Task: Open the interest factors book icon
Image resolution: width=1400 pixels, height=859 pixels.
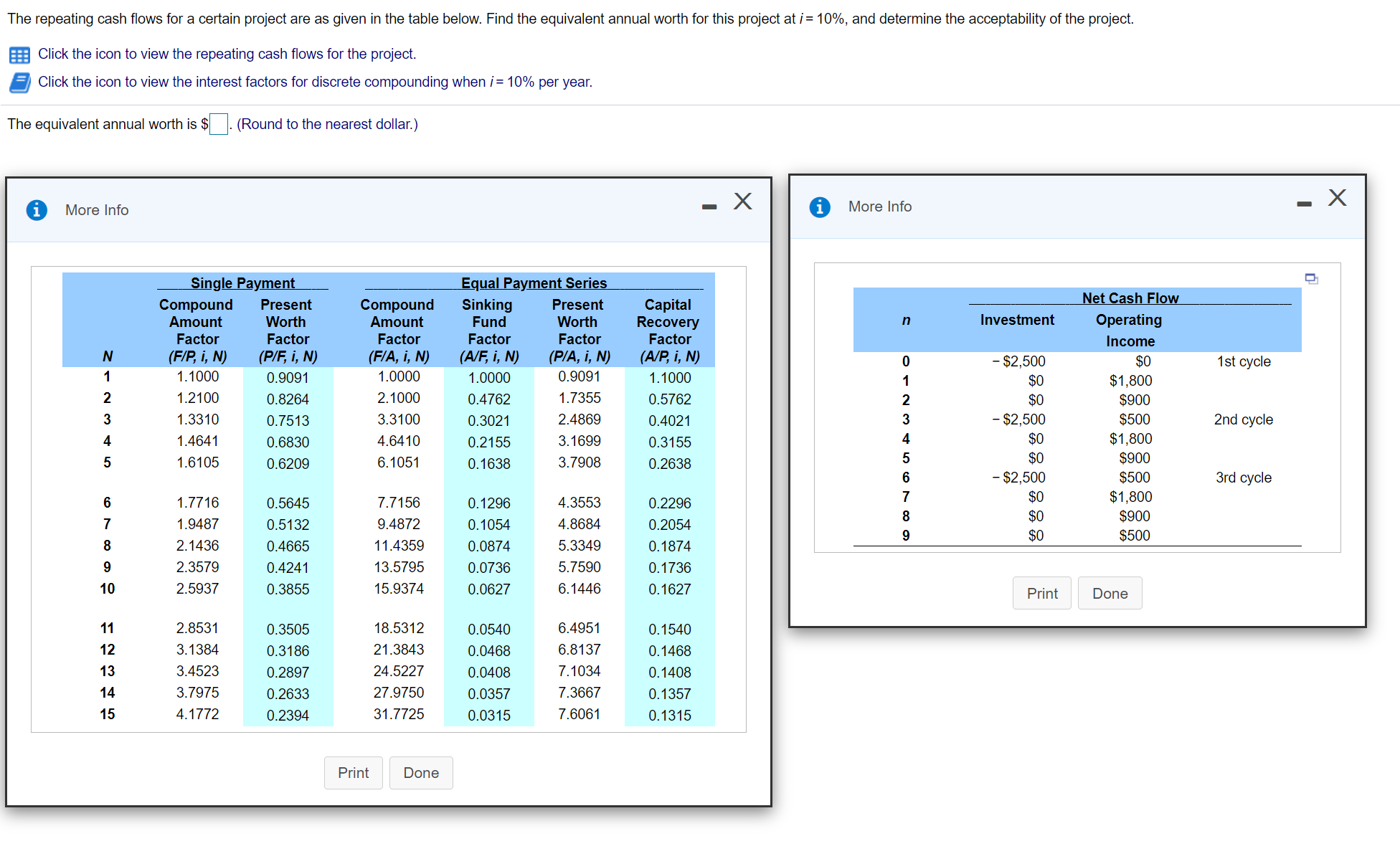Action: pos(19,82)
